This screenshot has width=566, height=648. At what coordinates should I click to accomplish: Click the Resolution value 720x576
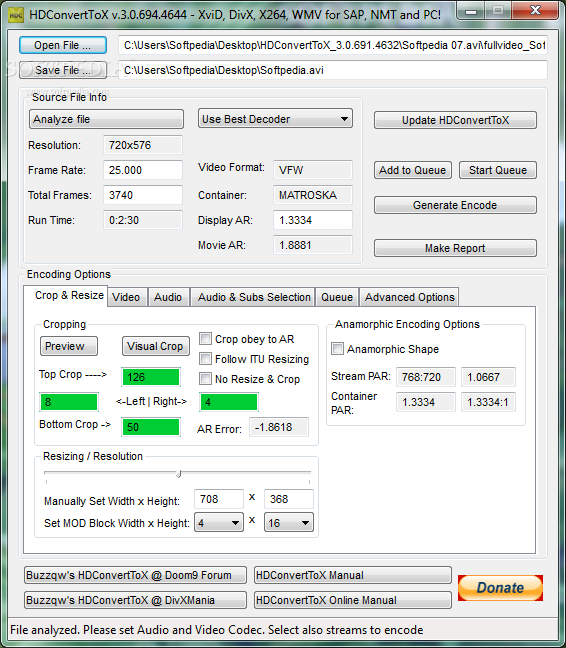click(x=143, y=145)
